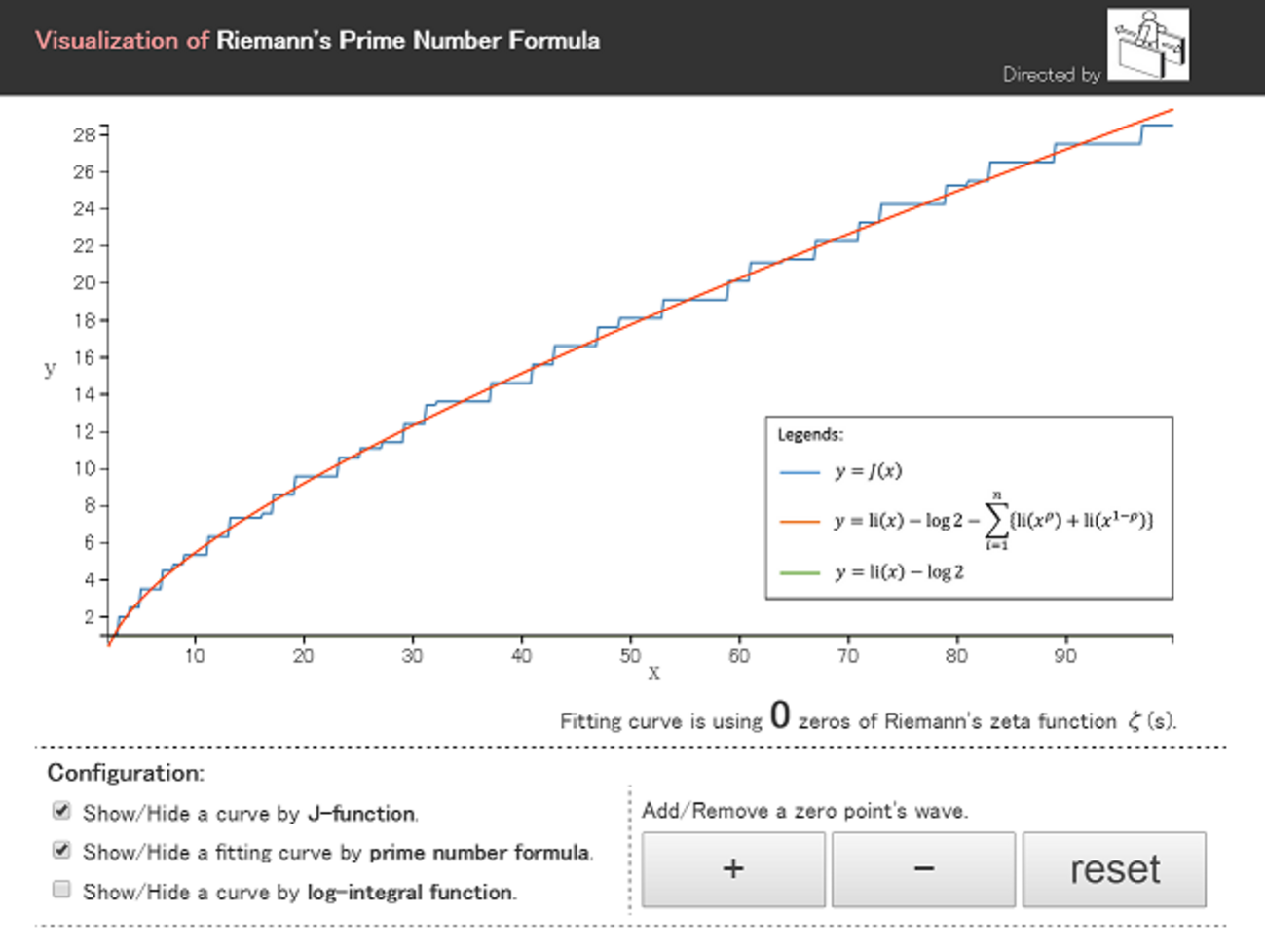Click the director logo image in header
This screenshot has width=1265, height=952.
point(1148,45)
